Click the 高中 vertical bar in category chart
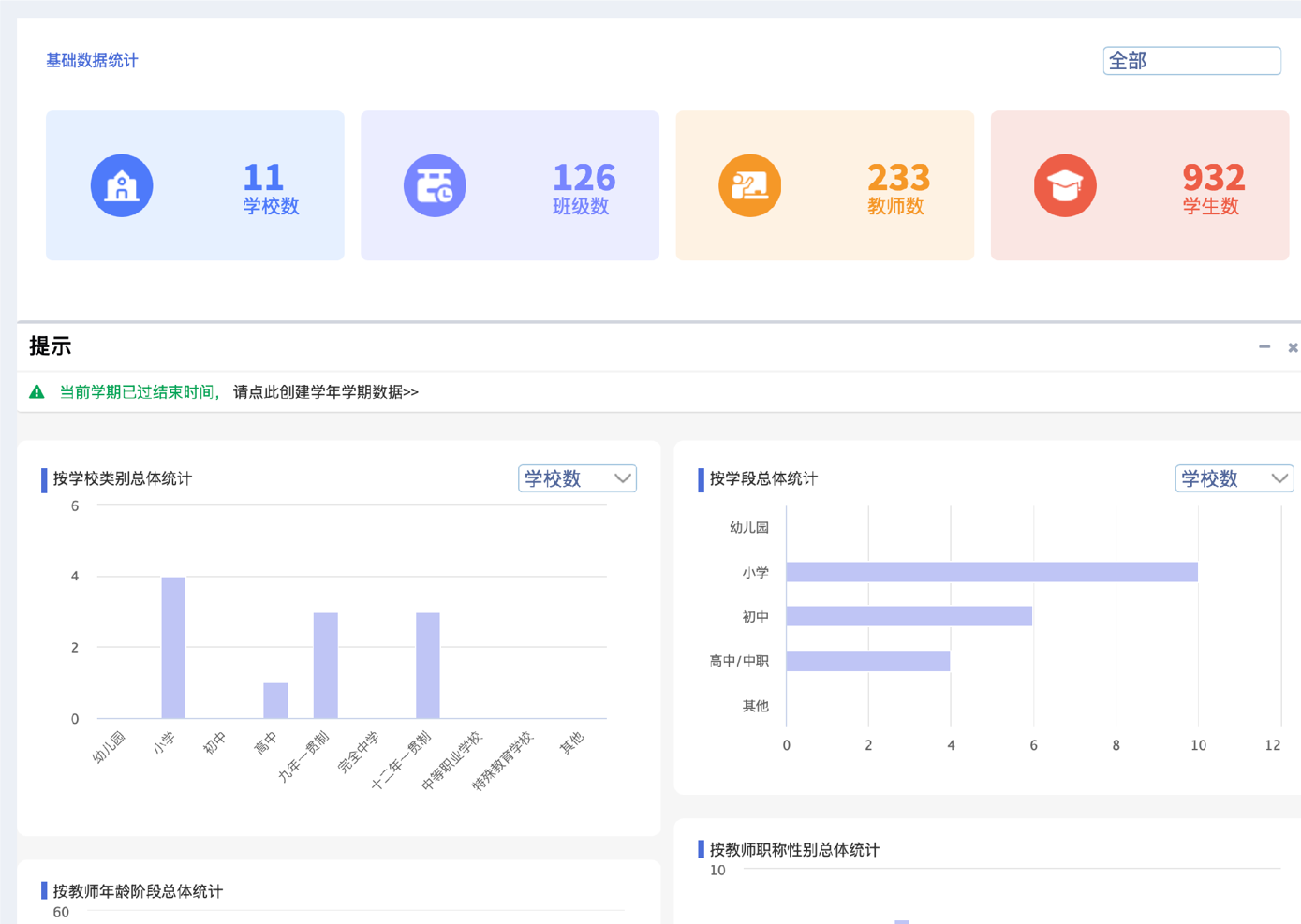This screenshot has height=924, width=1301. tap(275, 701)
